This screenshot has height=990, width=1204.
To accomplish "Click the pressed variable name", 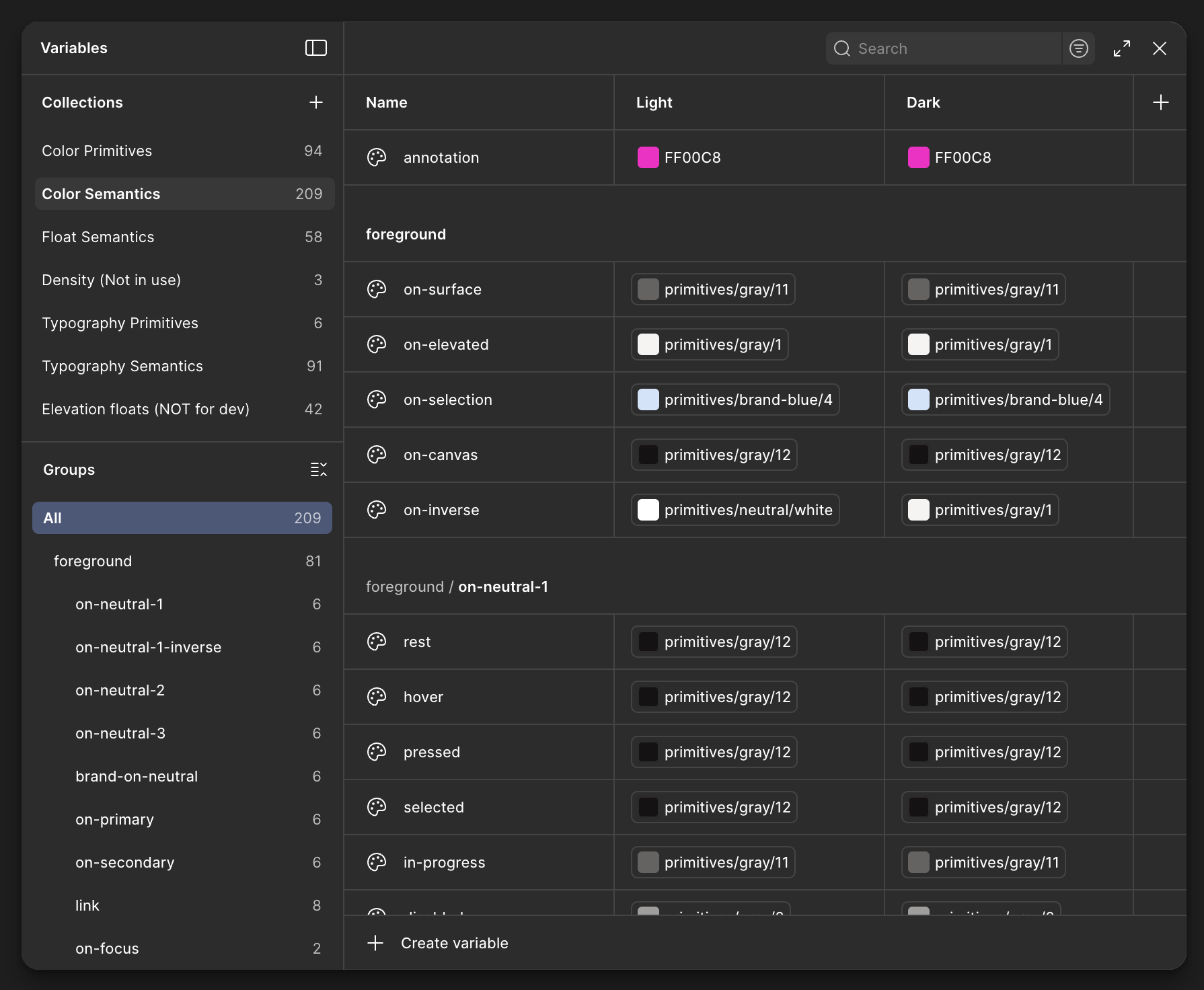I will point(432,752).
